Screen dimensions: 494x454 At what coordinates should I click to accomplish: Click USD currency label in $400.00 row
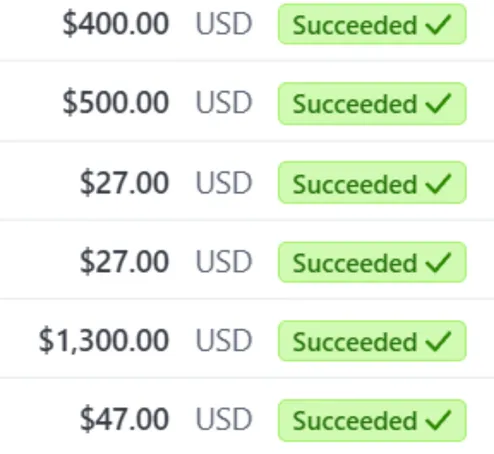click(x=224, y=24)
